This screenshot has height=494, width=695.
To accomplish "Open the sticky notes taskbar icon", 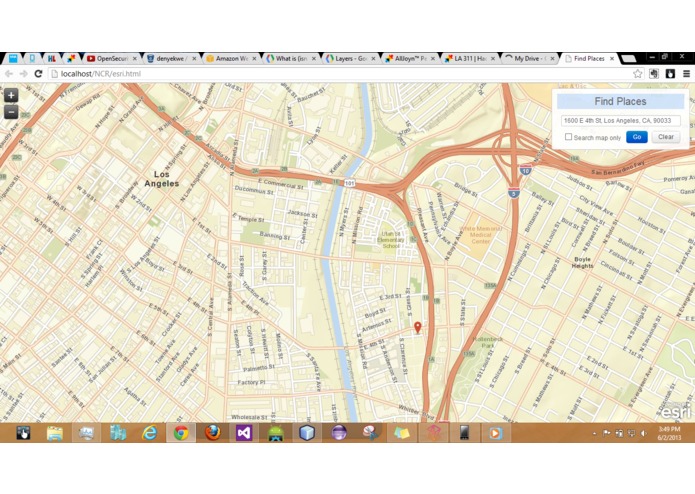I will 402,433.
